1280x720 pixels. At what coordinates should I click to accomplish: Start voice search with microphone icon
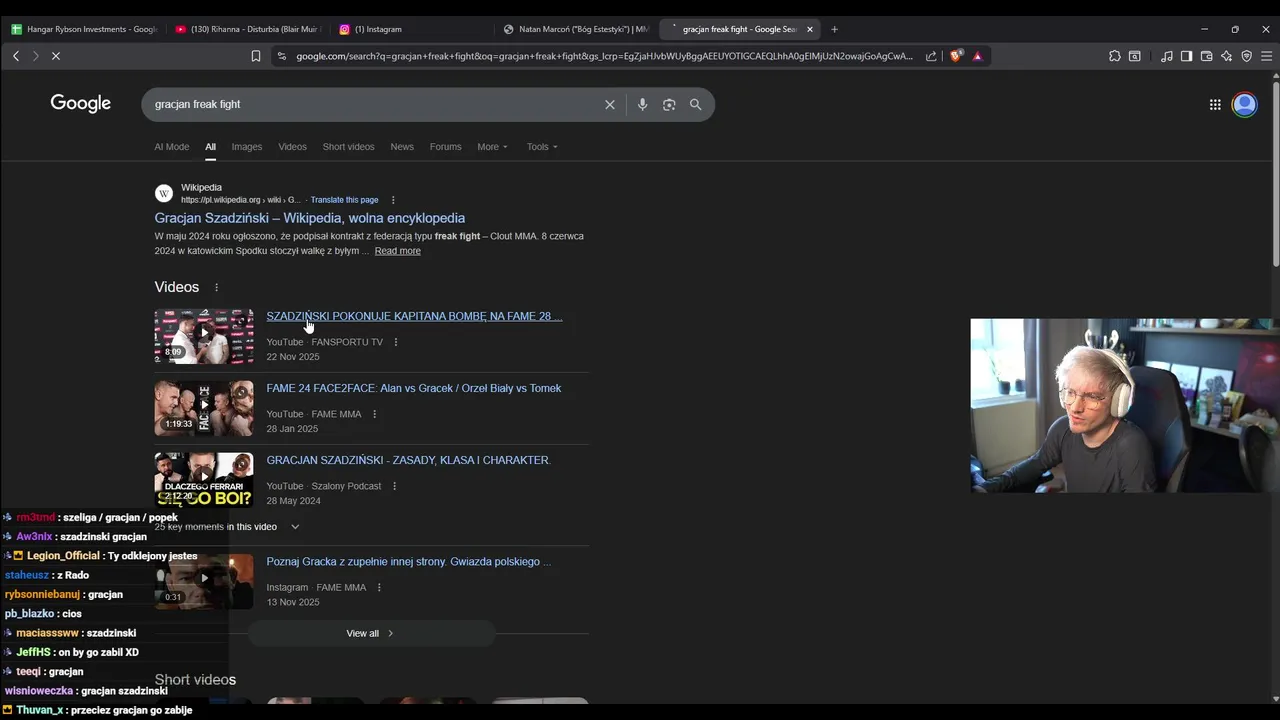pyautogui.click(x=642, y=104)
